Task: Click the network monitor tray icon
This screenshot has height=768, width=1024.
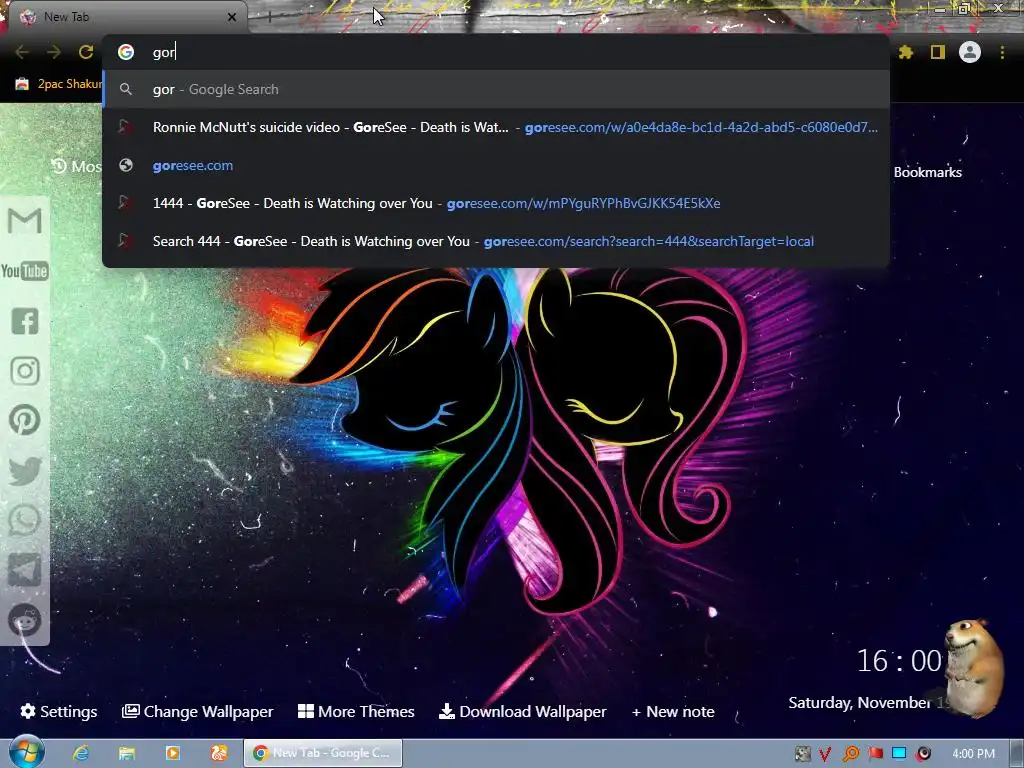Action: tap(899, 753)
